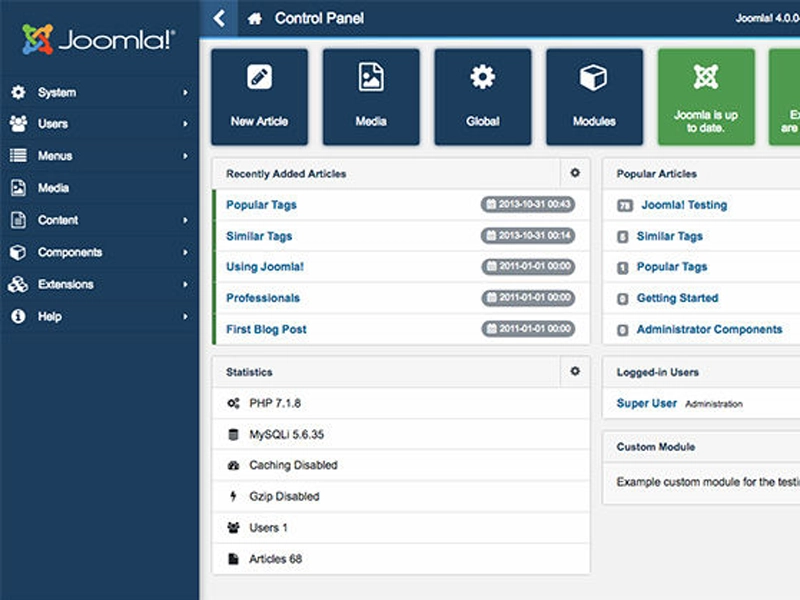Open Popular Tags in Popular Articles
This screenshot has height=600, width=800.
tap(672, 267)
